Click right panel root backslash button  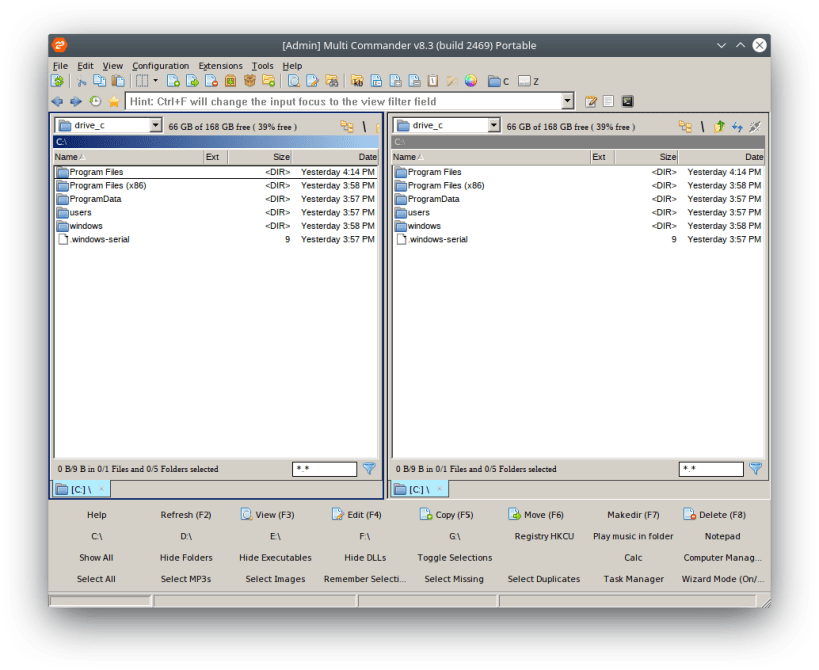703,126
